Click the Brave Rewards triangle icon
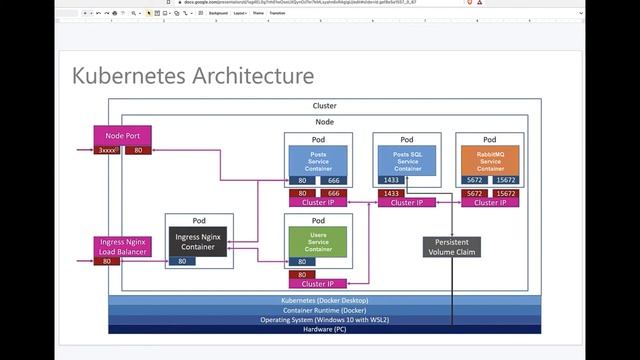 pos(480,2)
